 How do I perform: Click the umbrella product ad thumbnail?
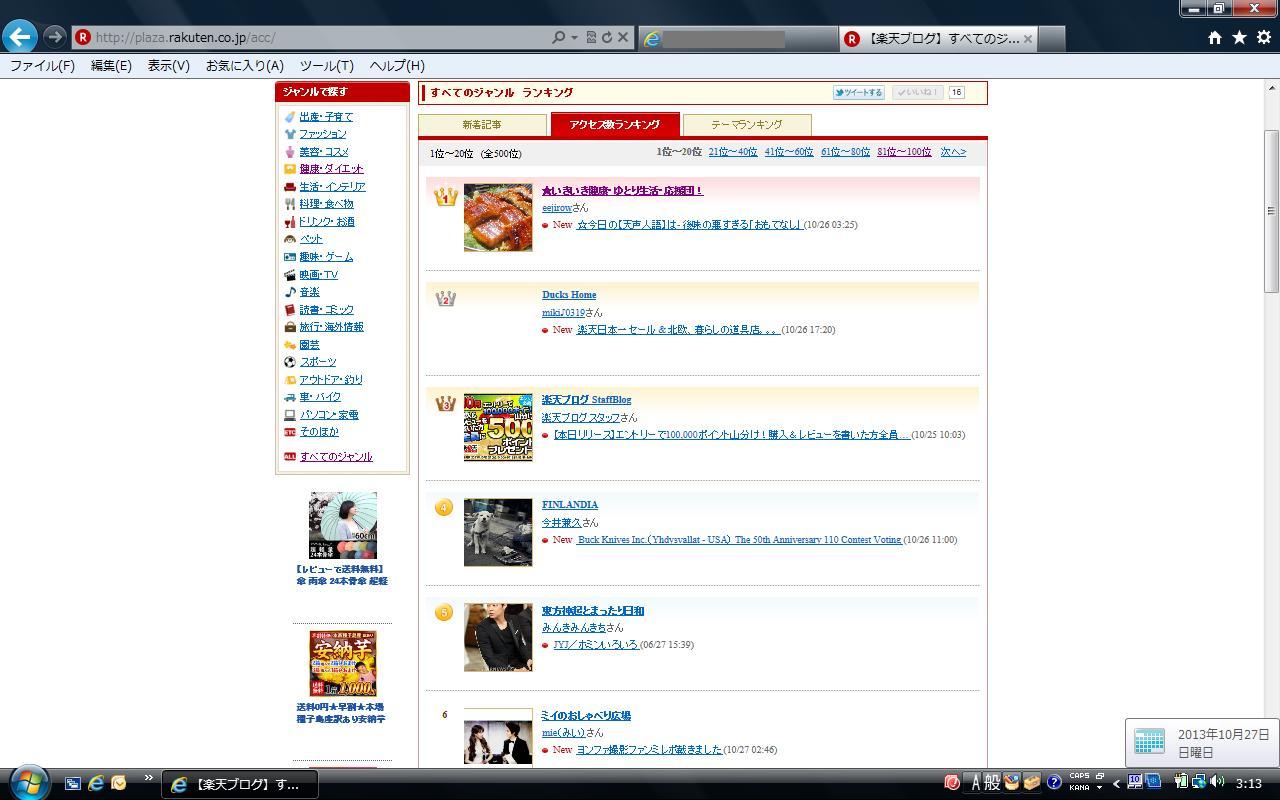342,525
